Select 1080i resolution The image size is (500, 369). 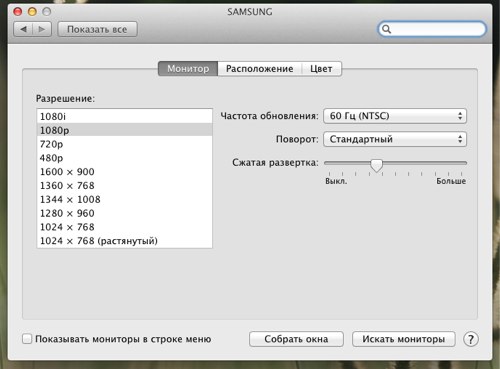click(x=124, y=116)
